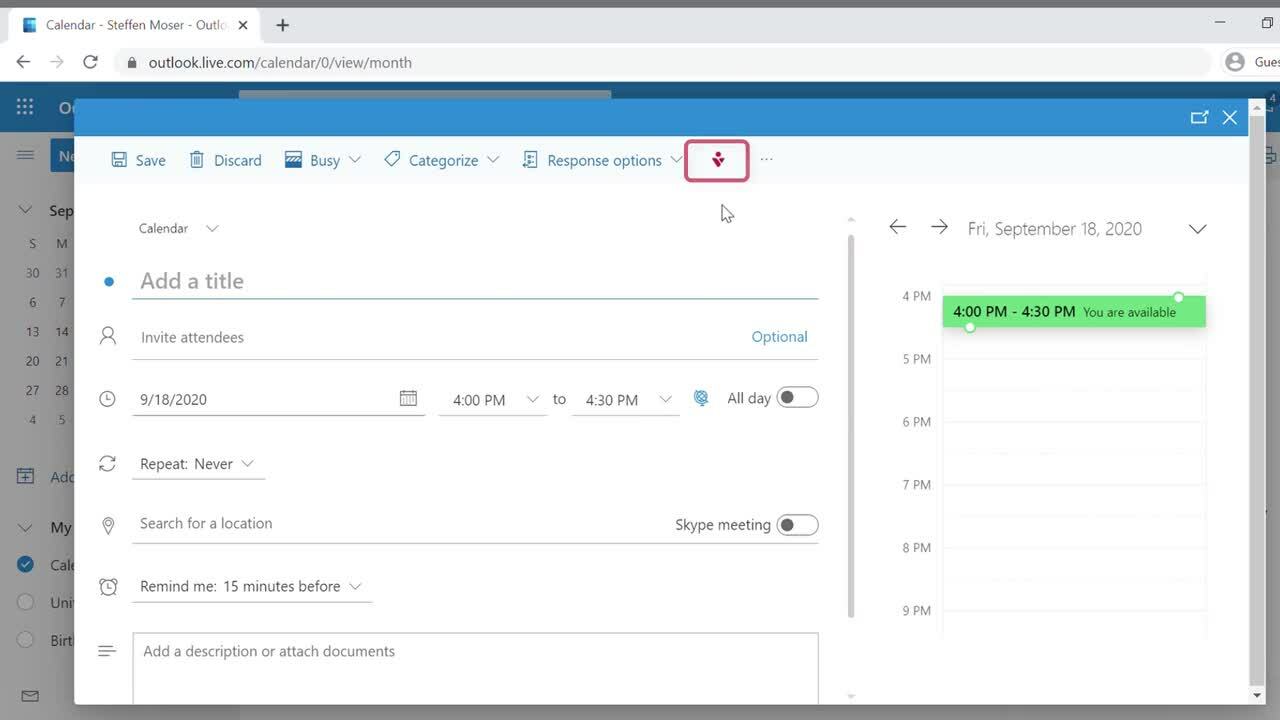The image size is (1280, 720).
Task: Select day 13 in the mini calendar
Action: [33, 331]
